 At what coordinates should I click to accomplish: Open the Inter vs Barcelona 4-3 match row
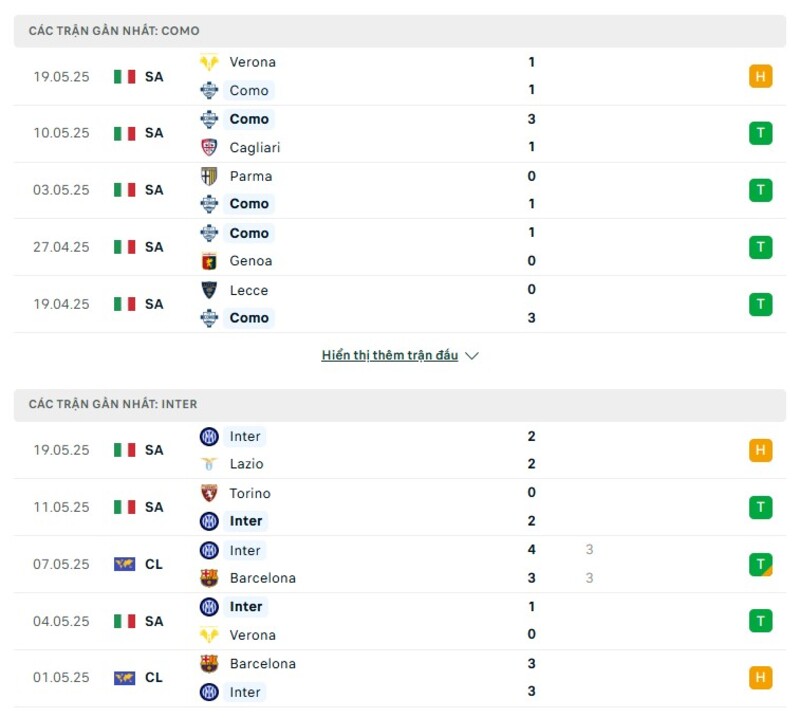400,564
